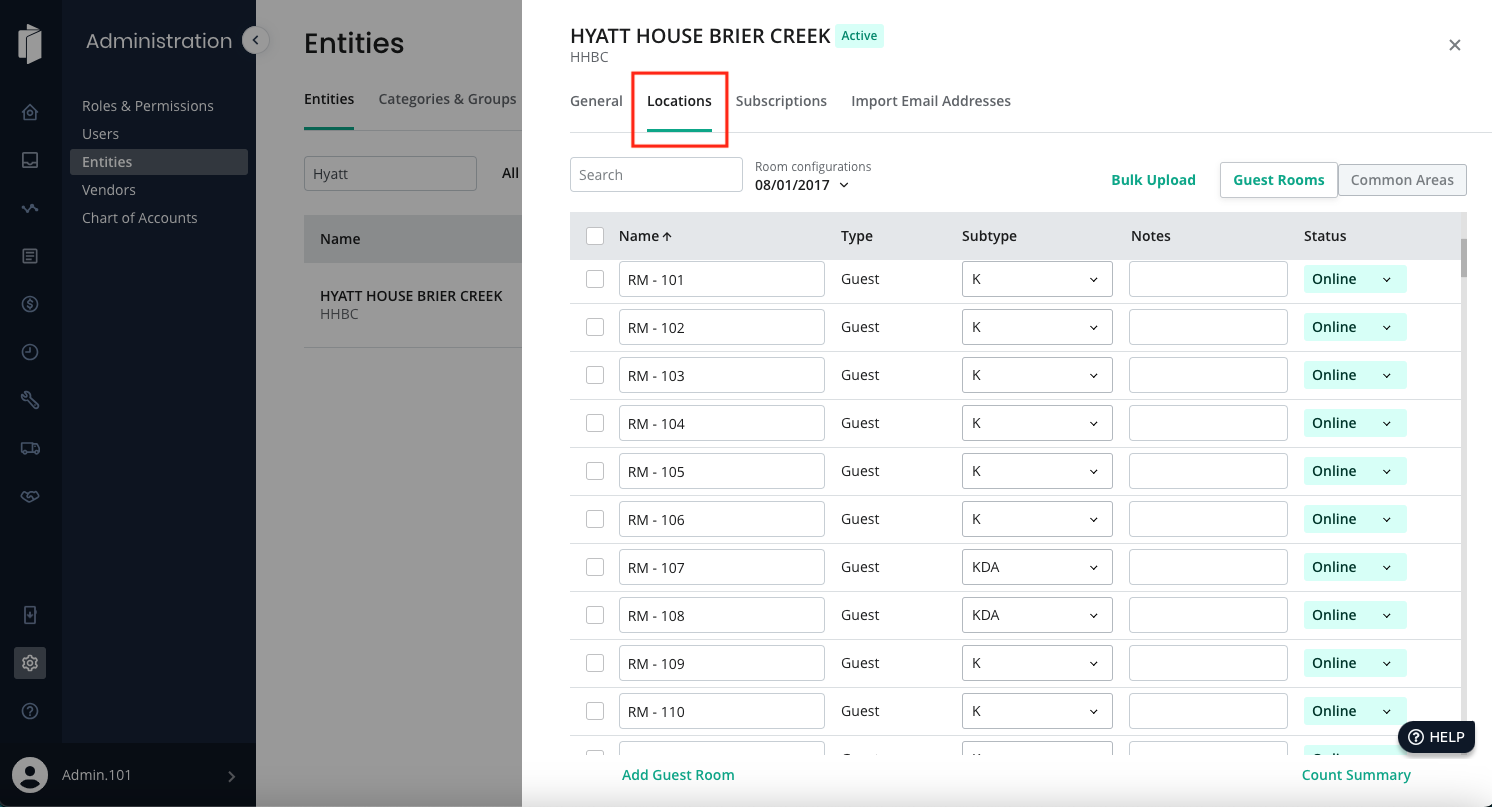The width and height of the screenshot is (1492, 807).
Task: Open subtype dropdown for RM - 108
Action: [x=1037, y=615]
